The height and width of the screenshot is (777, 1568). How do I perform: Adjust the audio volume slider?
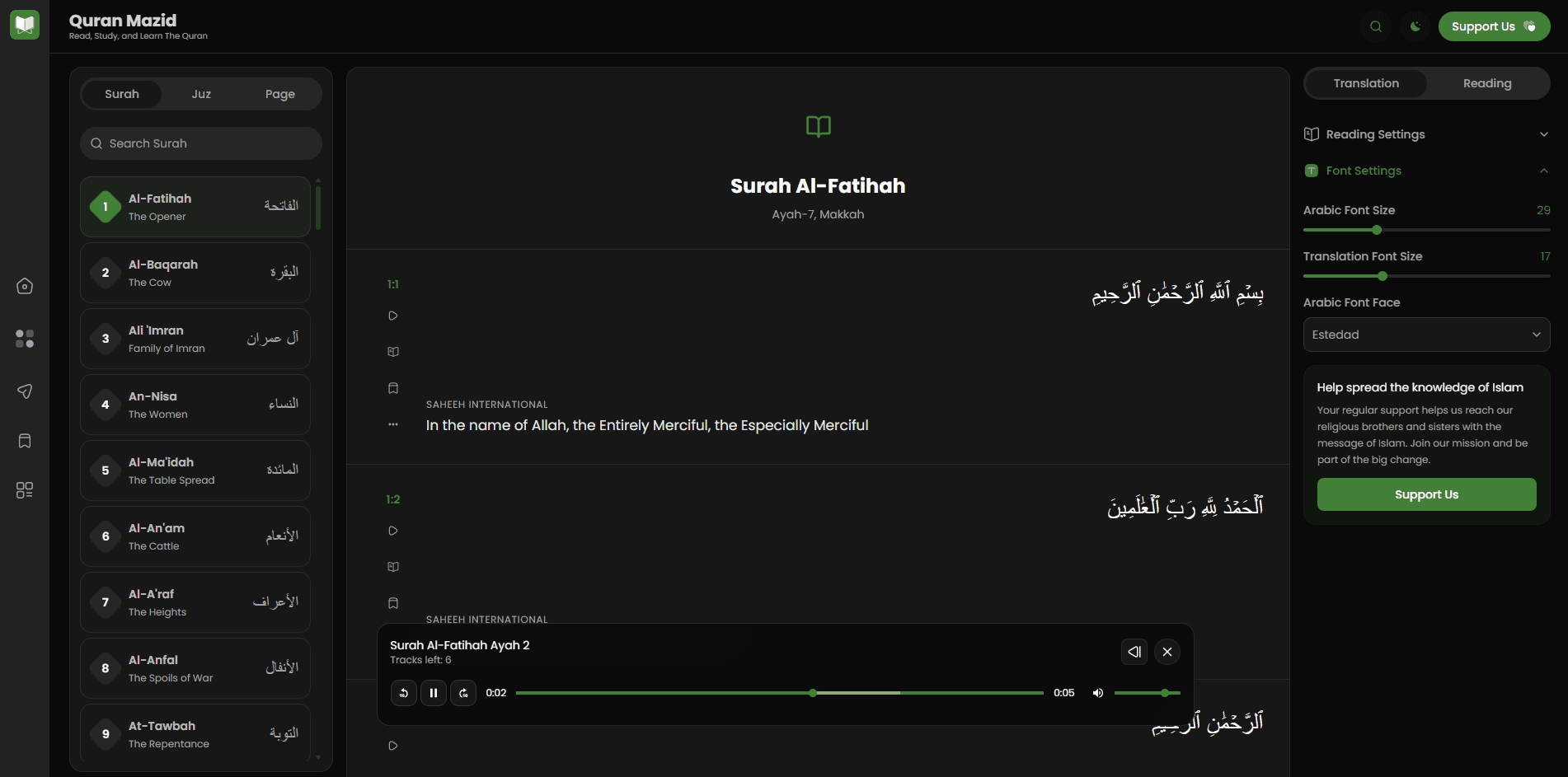tap(1148, 693)
